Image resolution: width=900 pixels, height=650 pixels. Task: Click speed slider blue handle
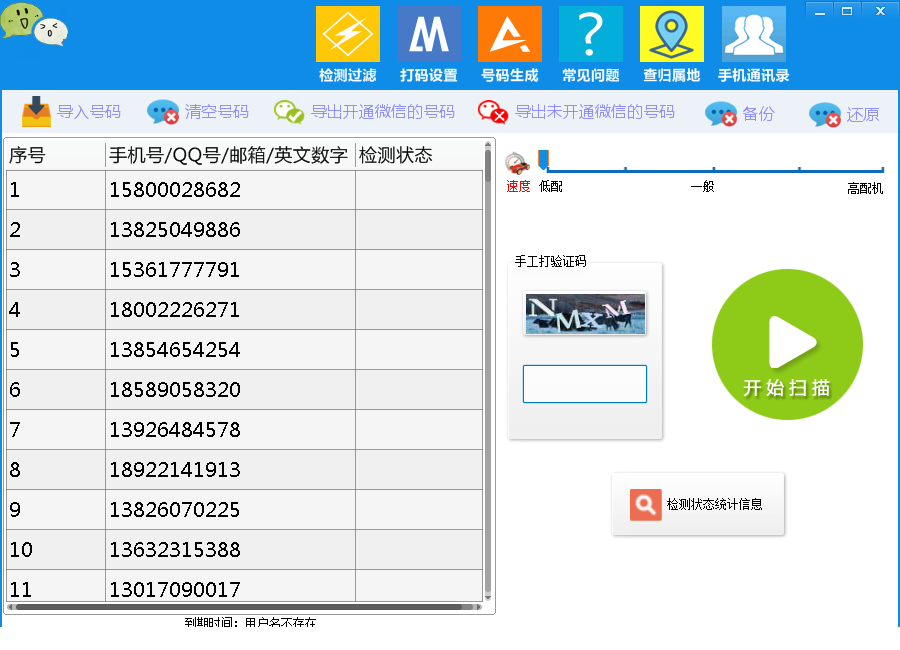click(543, 160)
